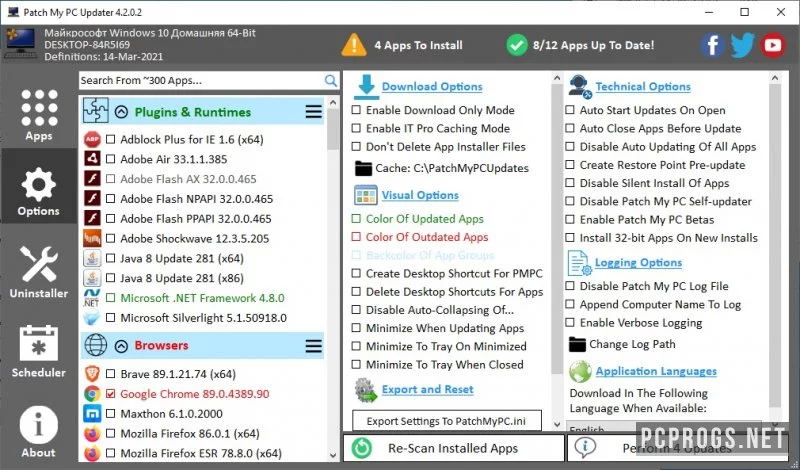The image size is (800, 470).
Task: Open the Technical Options link
Action: tap(643, 87)
